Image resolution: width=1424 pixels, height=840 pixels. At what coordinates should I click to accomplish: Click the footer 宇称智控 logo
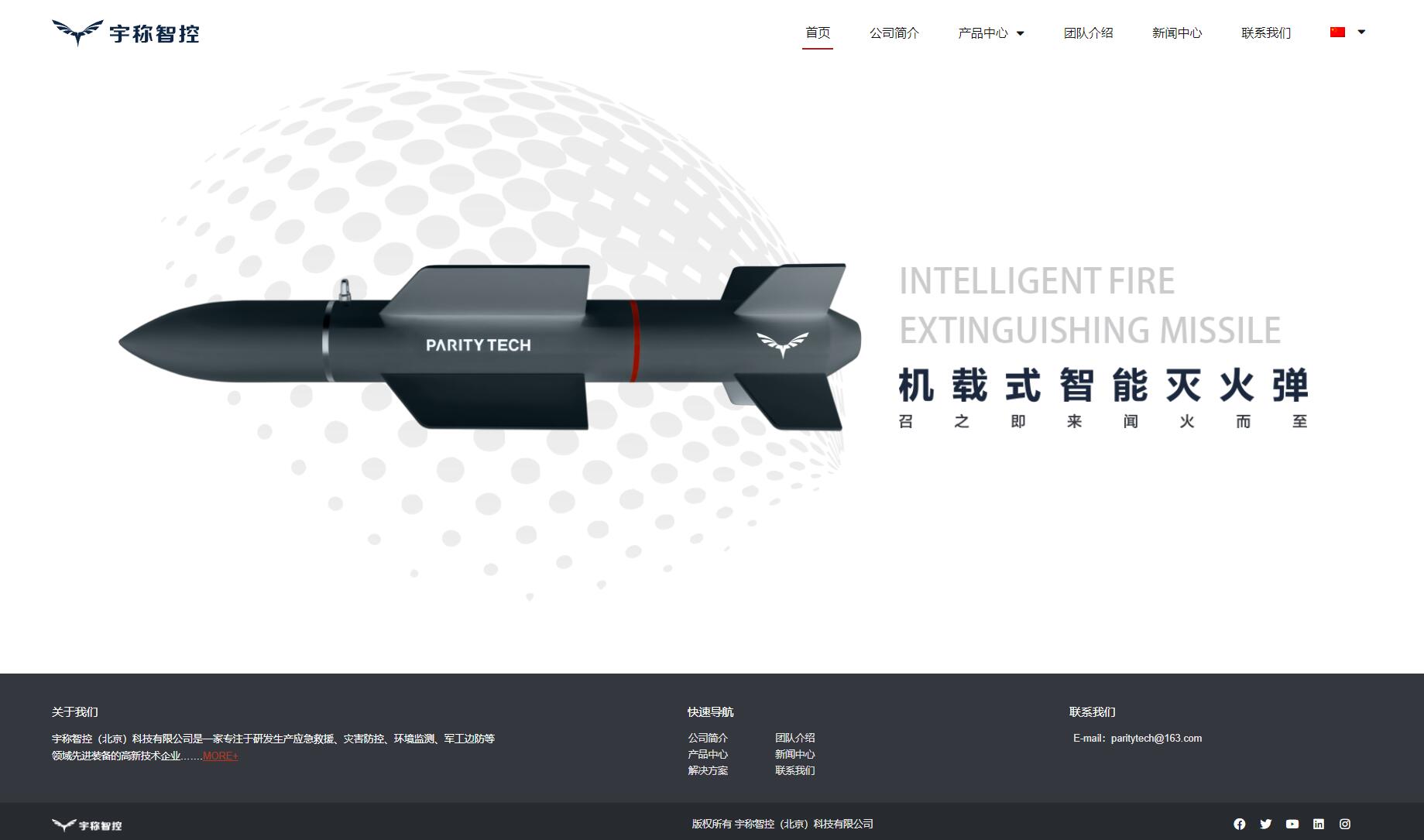[87, 825]
